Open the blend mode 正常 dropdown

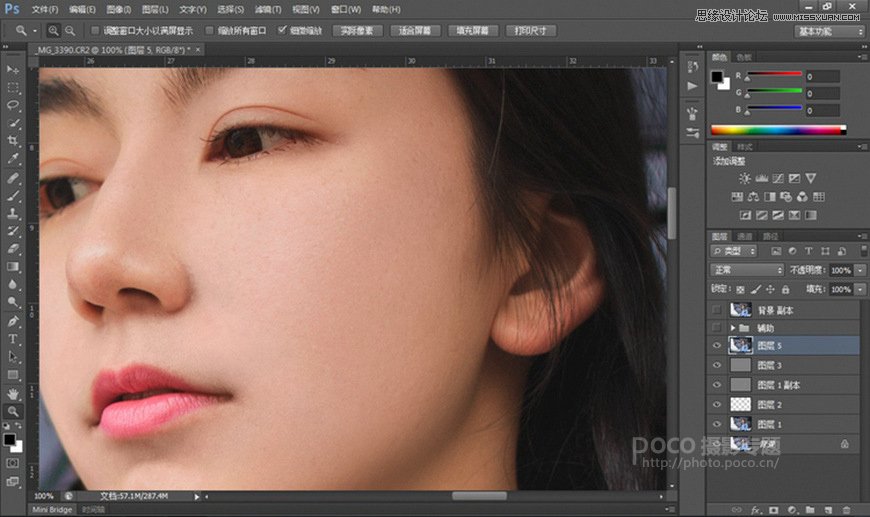(747, 270)
